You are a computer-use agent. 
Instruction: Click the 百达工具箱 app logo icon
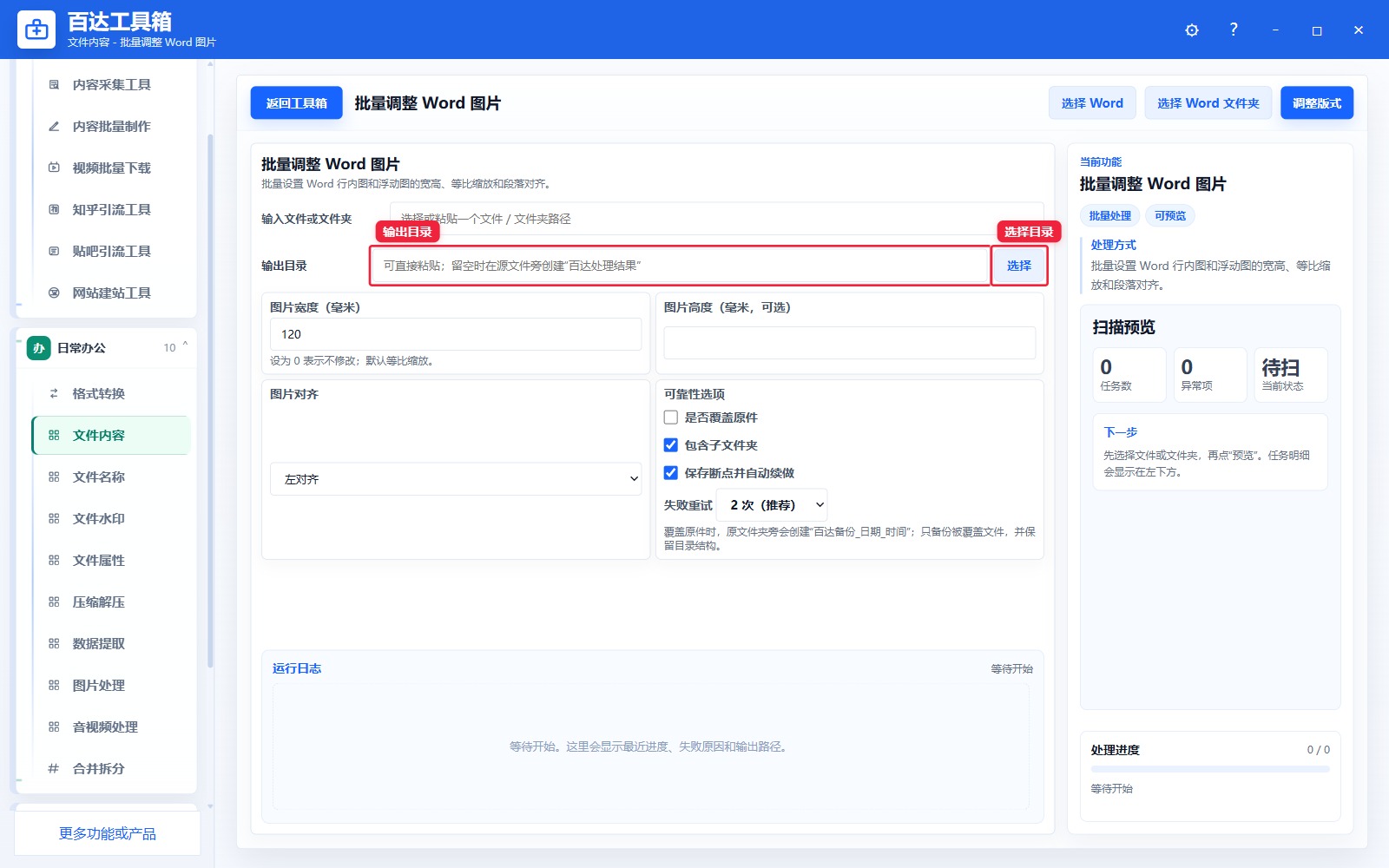36,30
